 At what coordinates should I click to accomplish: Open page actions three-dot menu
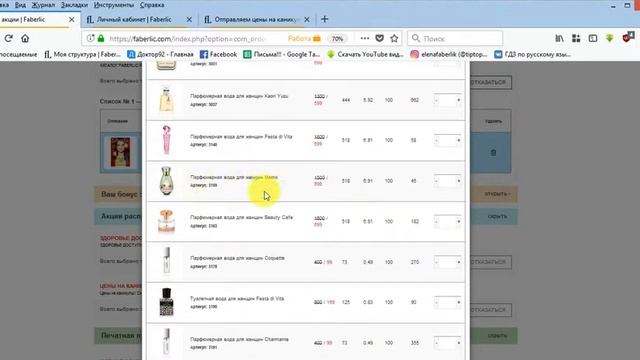364,38
